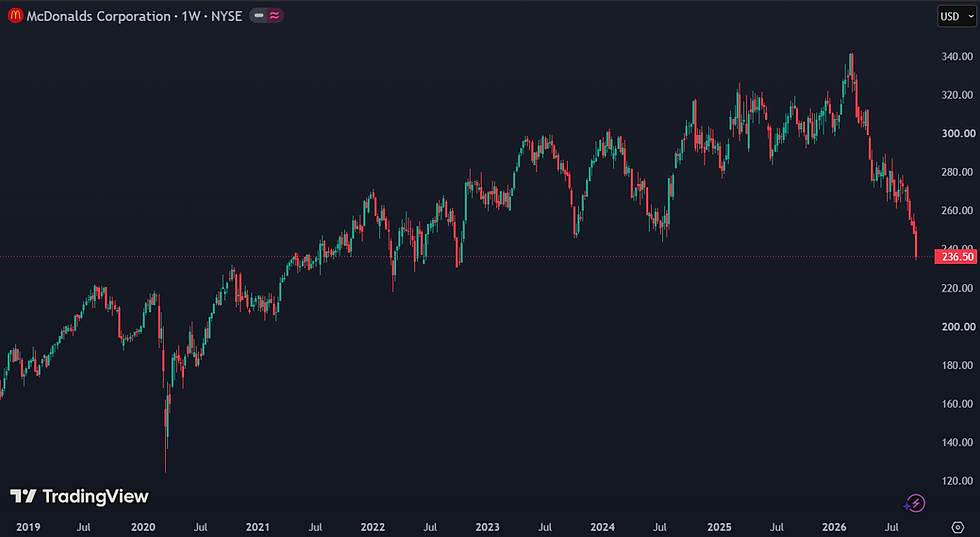The width and height of the screenshot is (980, 537).
Task: Click the Jul label following 2026
Action: [892, 528]
